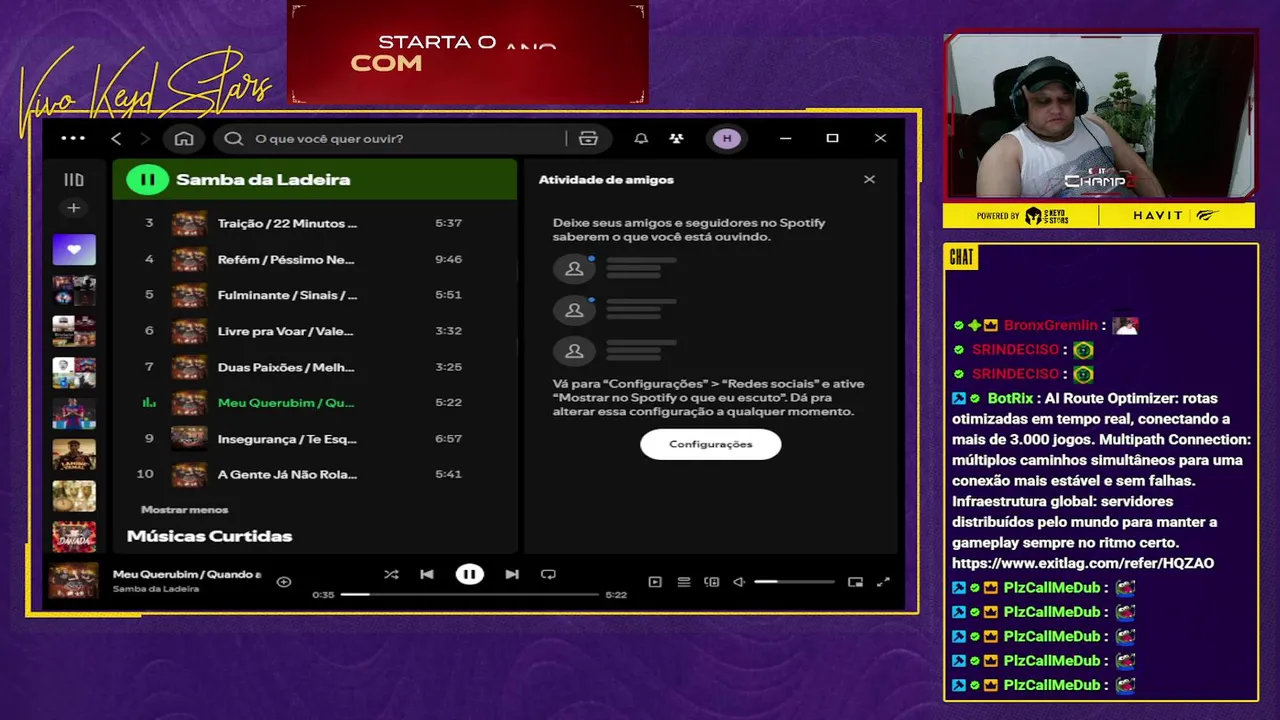Seek on the song progress bar
This screenshot has height=720, width=1280.
click(470, 594)
